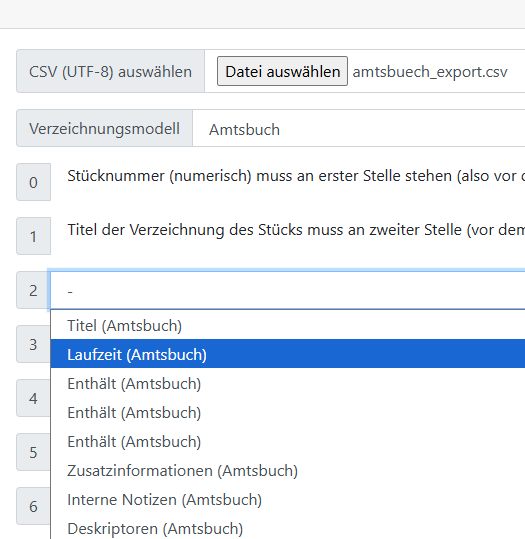Select Zusatzinformationen (Amtsbuch) in dropdown list
Image resolution: width=525 pixels, height=539 pixels.
287,470
